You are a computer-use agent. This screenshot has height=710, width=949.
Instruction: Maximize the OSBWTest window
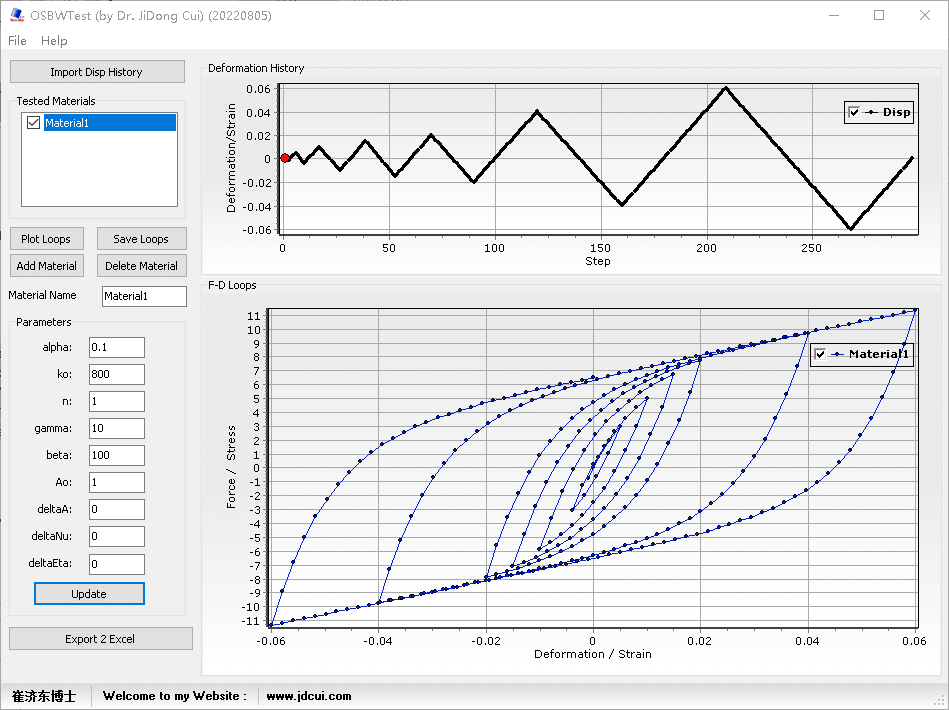coord(879,15)
